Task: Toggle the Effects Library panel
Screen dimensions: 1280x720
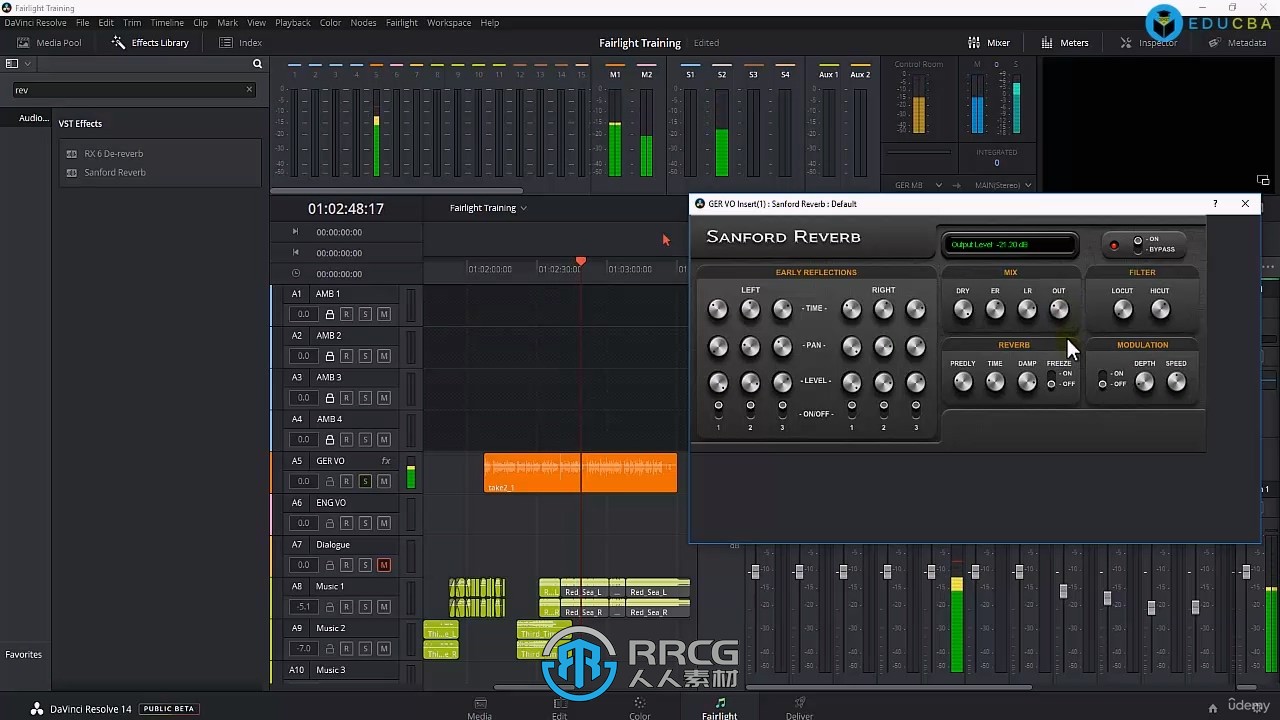Action: point(150,43)
